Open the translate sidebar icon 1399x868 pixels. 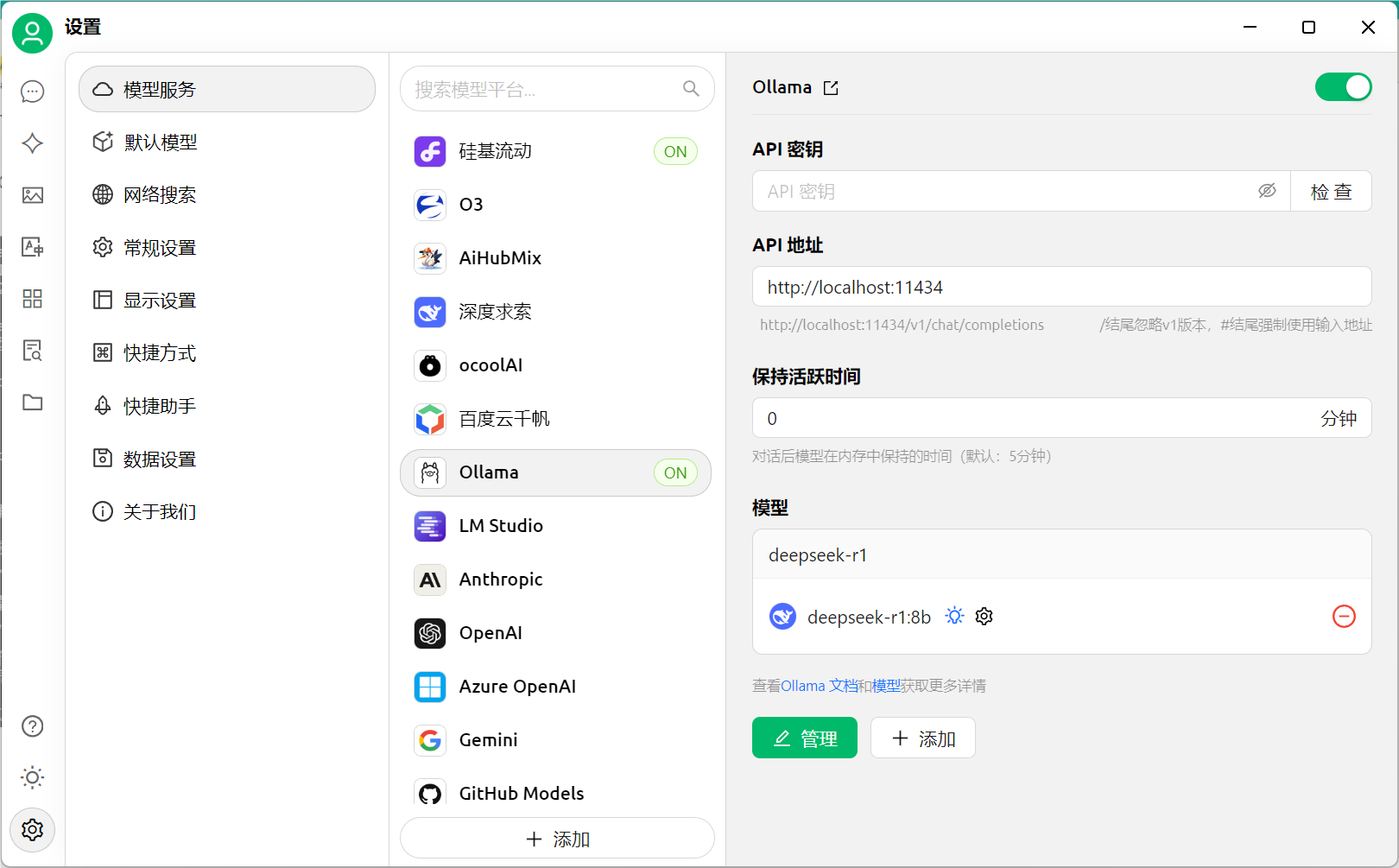click(33, 247)
